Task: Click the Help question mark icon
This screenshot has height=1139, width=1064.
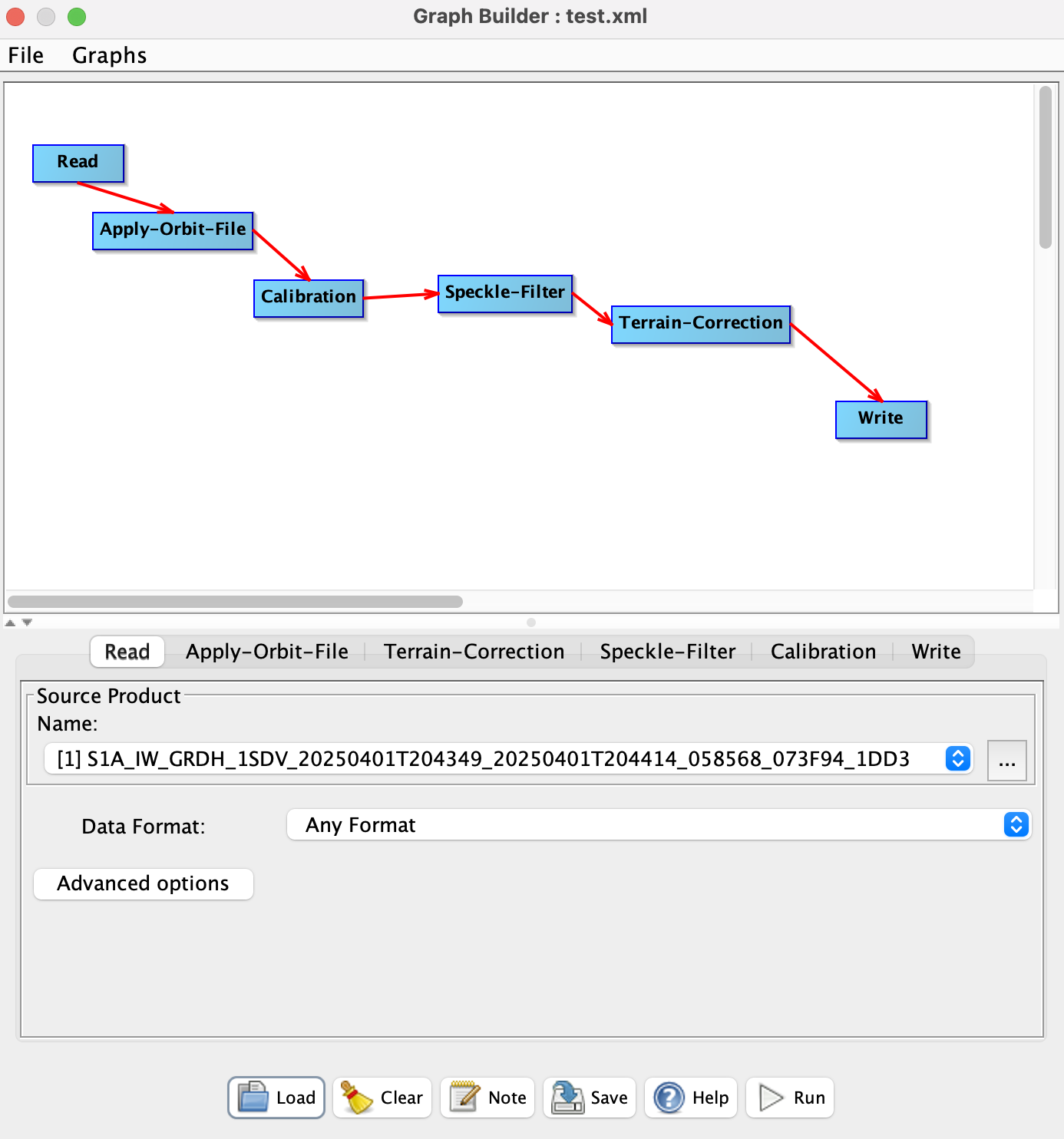Action: (x=669, y=1098)
